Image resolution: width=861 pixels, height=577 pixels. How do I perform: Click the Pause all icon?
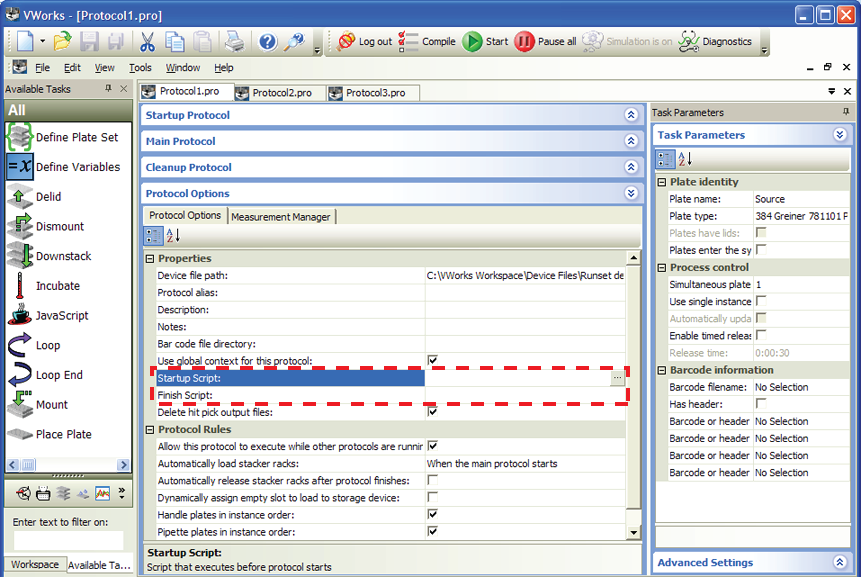pyautogui.click(x=525, y=42)
